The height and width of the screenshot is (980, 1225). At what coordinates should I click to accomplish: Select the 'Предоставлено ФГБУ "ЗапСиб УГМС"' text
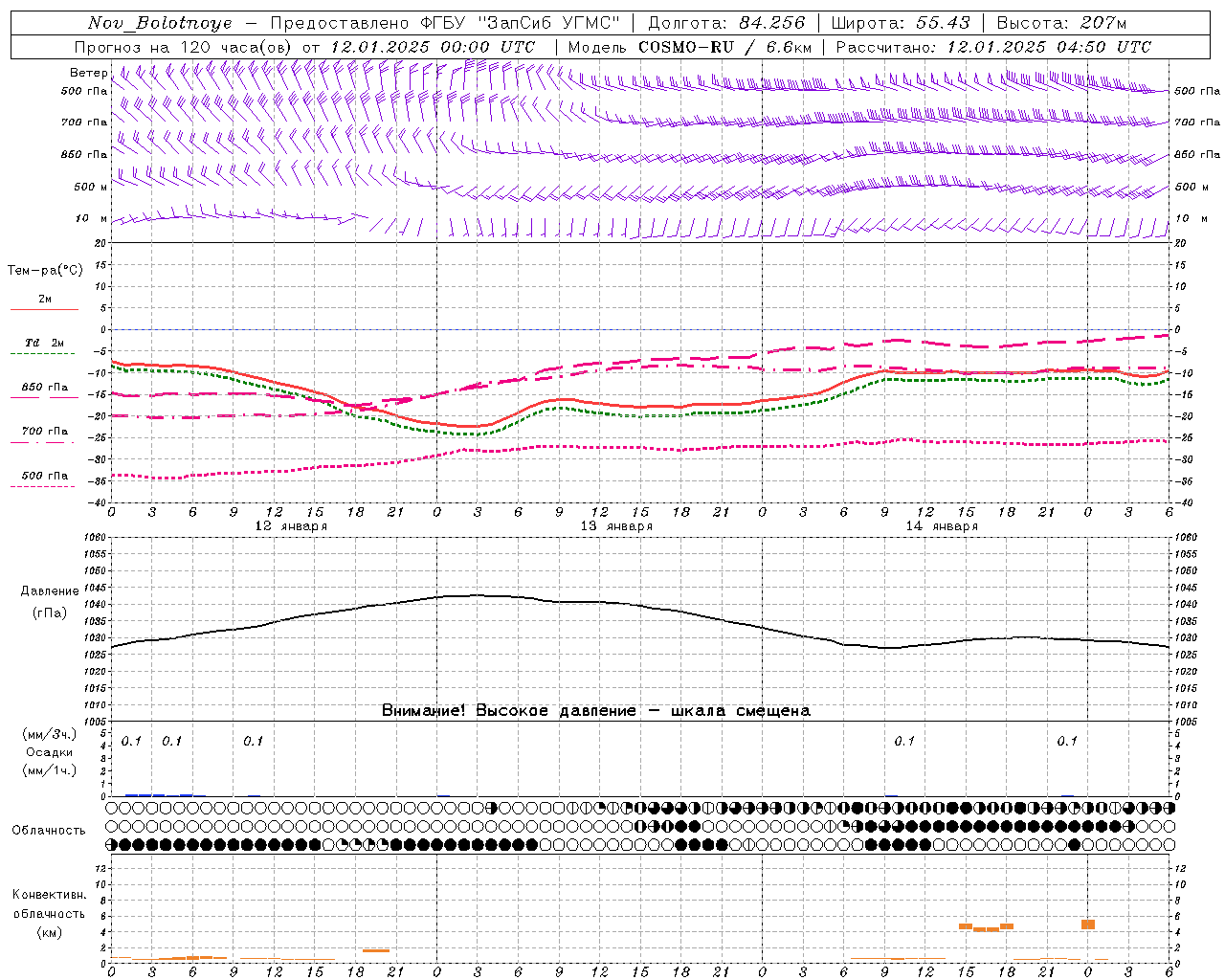click(x=445, y=23)
